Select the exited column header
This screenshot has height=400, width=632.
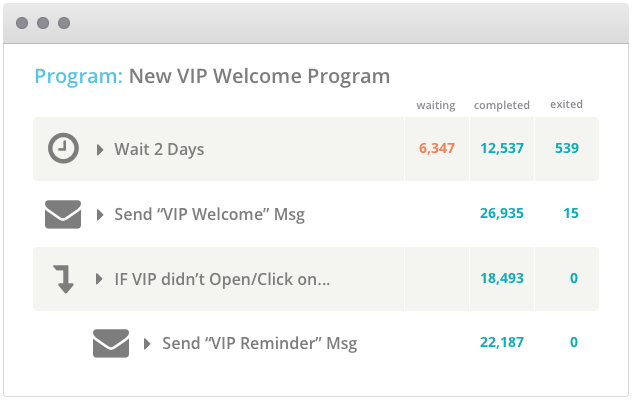click(566, 104)
